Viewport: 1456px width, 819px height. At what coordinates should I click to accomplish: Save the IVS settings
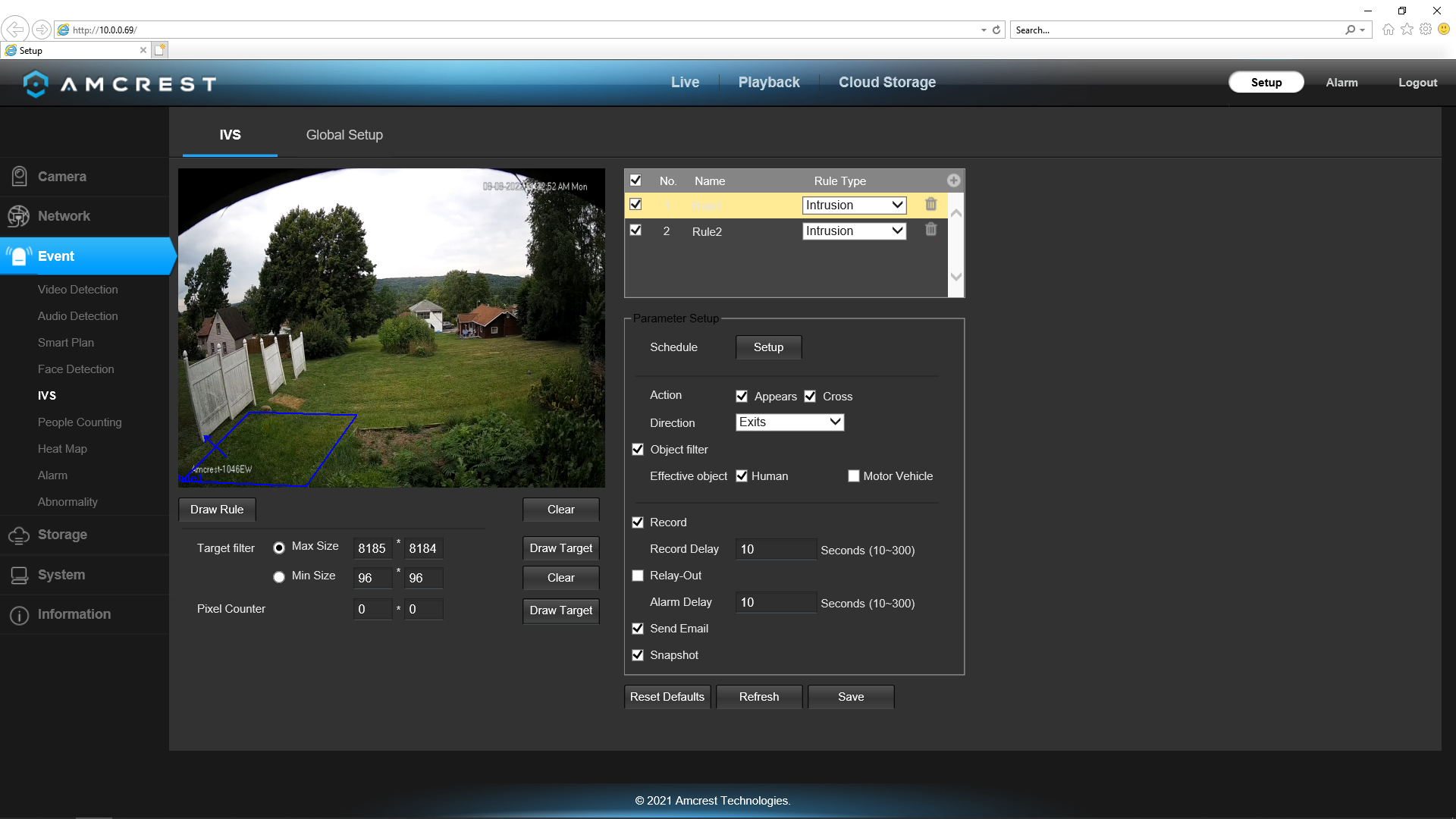tap(851, 697)
